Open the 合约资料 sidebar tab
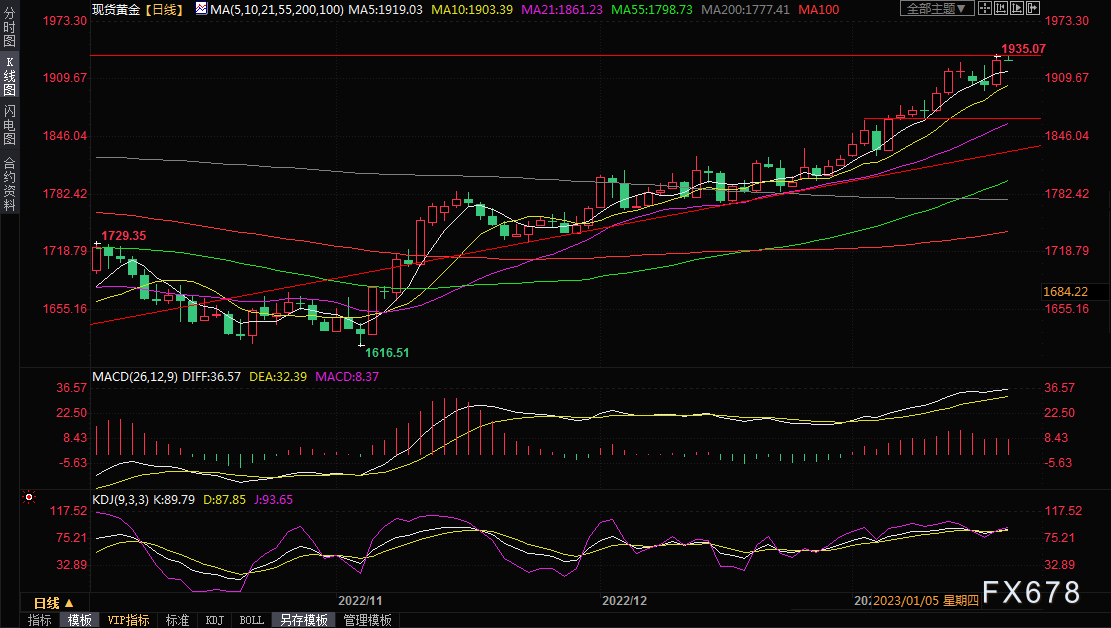The image size is (1111, 628). tap(9, 183)
